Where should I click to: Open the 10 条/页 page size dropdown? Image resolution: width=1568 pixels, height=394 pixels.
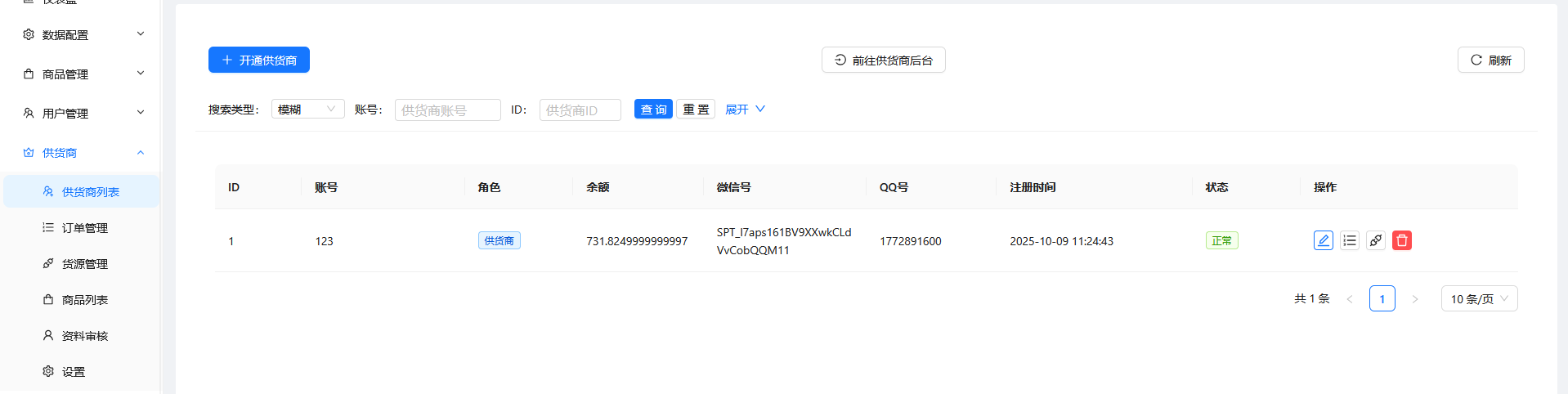point(1478,298)
